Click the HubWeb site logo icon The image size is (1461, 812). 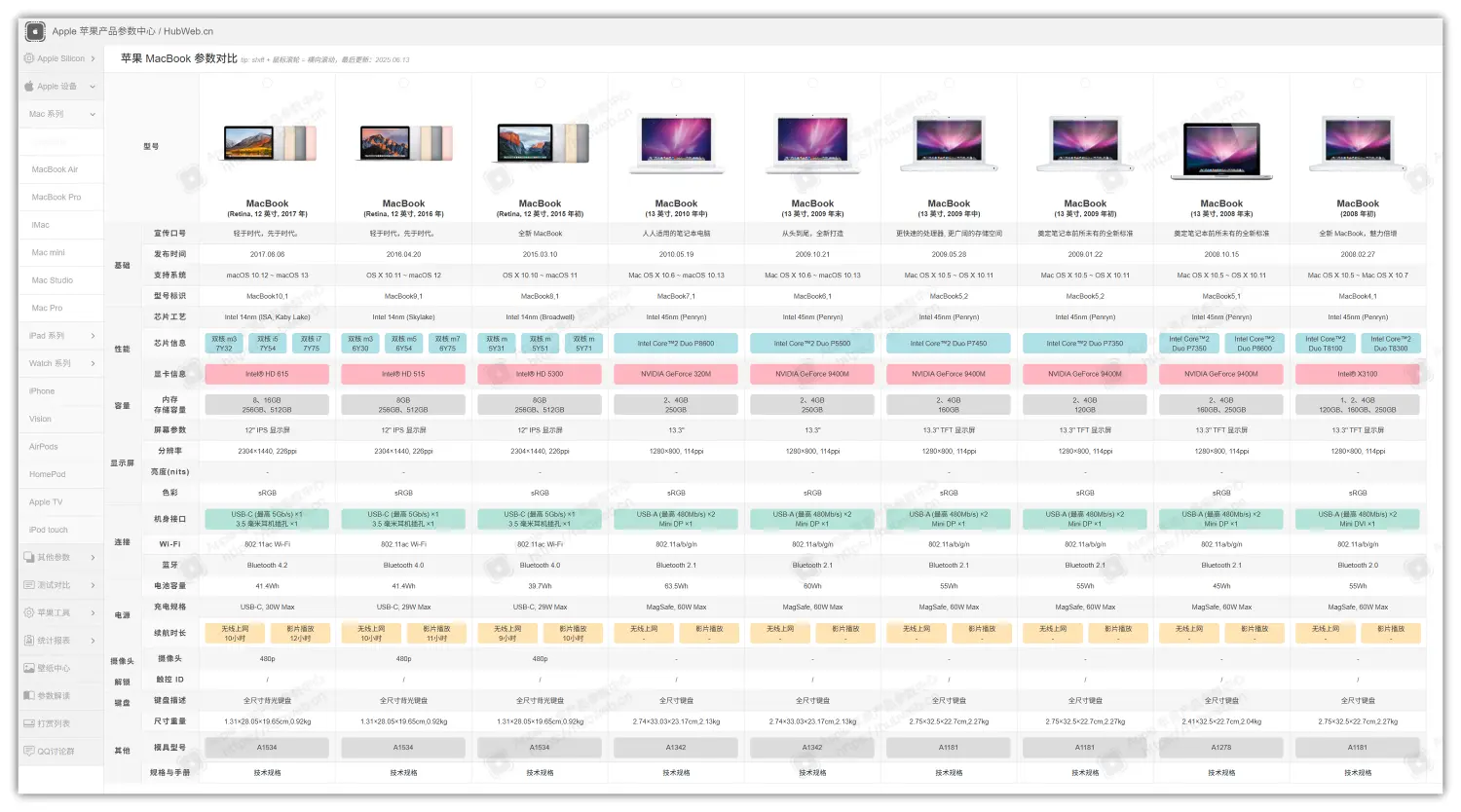pos(35,31)
